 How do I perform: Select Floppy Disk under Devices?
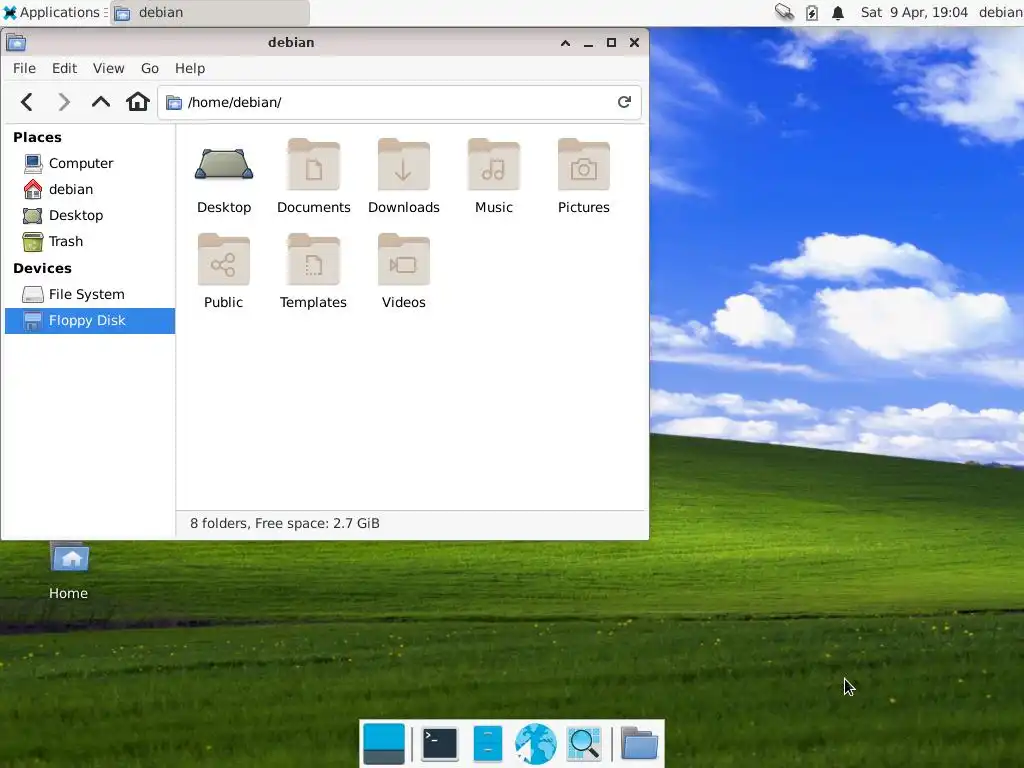pyautogui.click(x=89, y=321)
